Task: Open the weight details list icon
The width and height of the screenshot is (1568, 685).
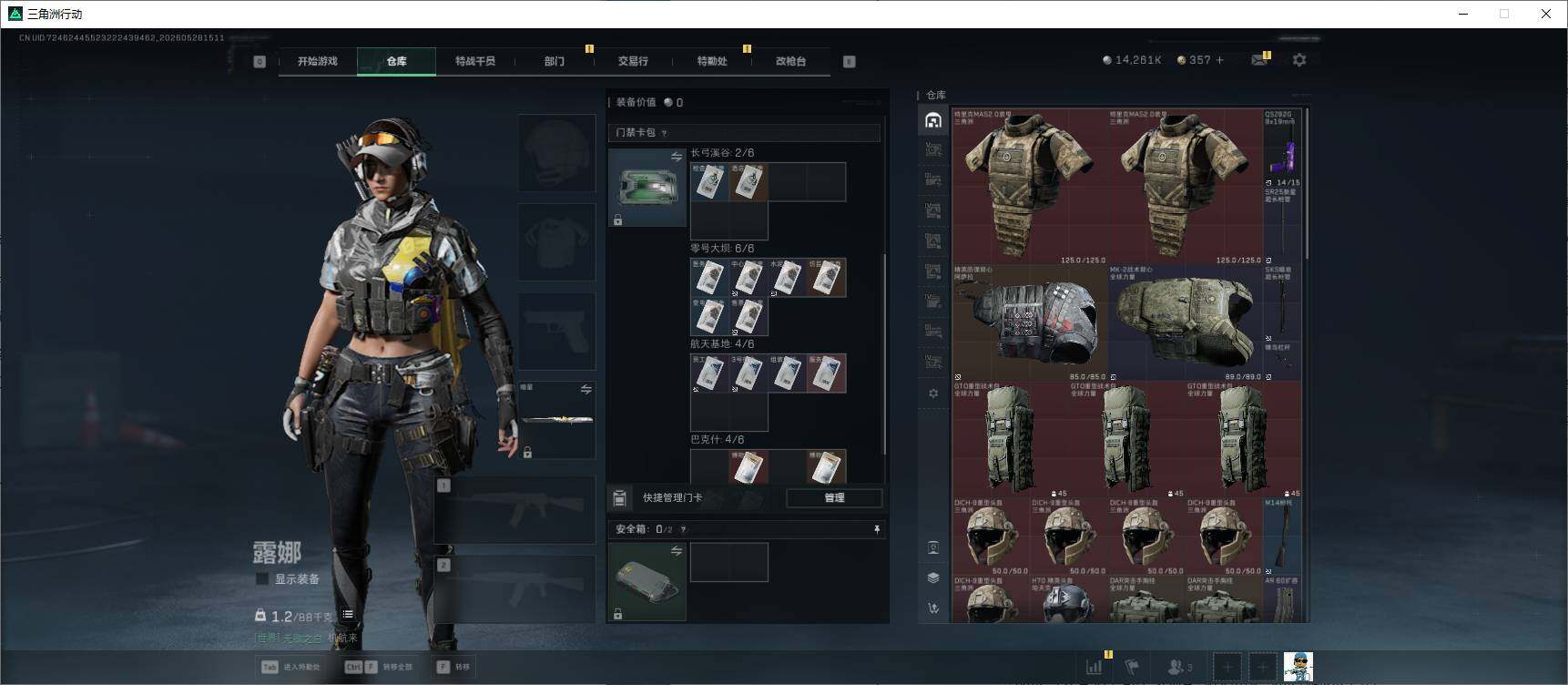Action: [348, 615]
